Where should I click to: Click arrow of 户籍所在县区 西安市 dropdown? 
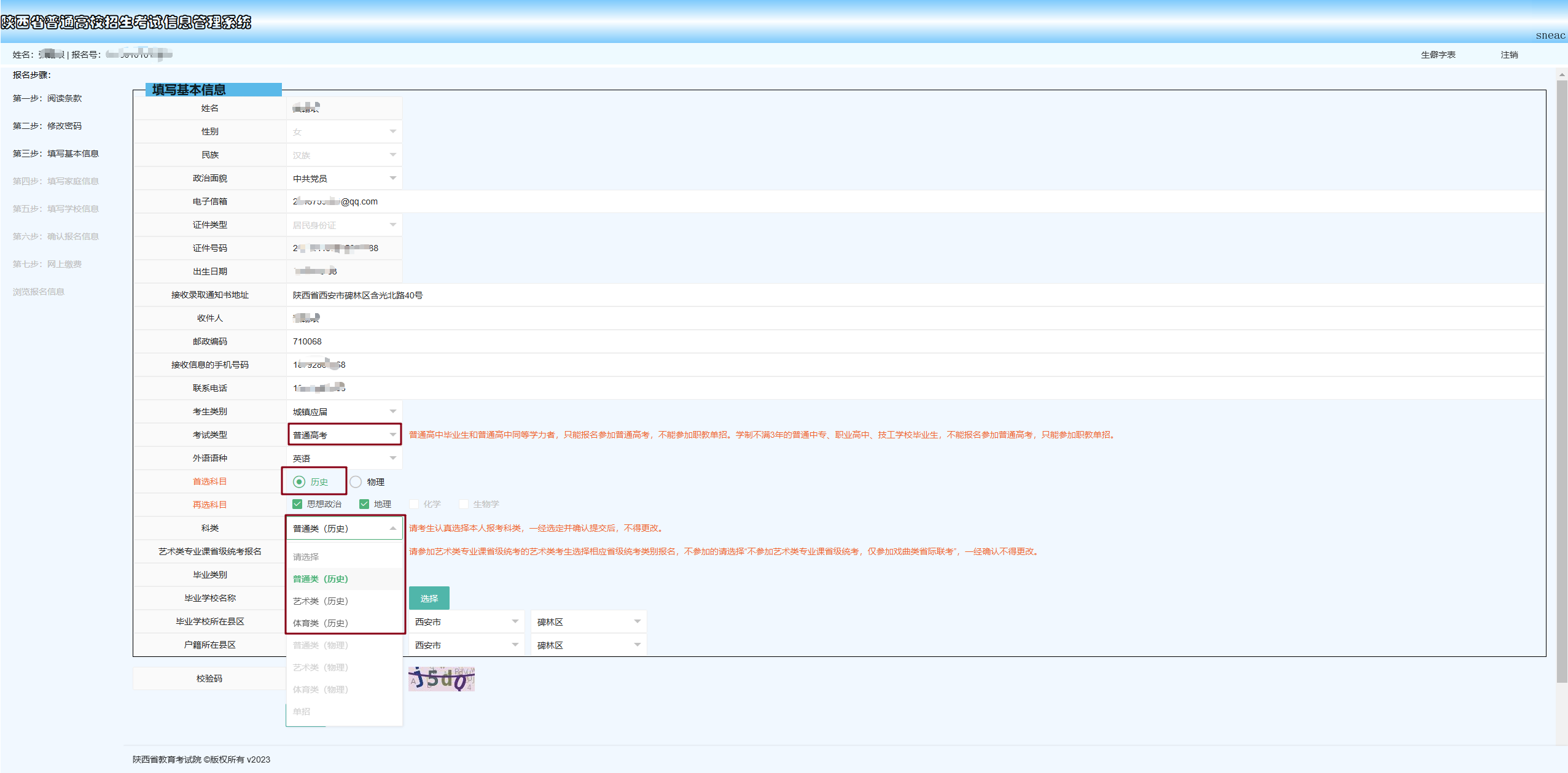tap(515, 645)
